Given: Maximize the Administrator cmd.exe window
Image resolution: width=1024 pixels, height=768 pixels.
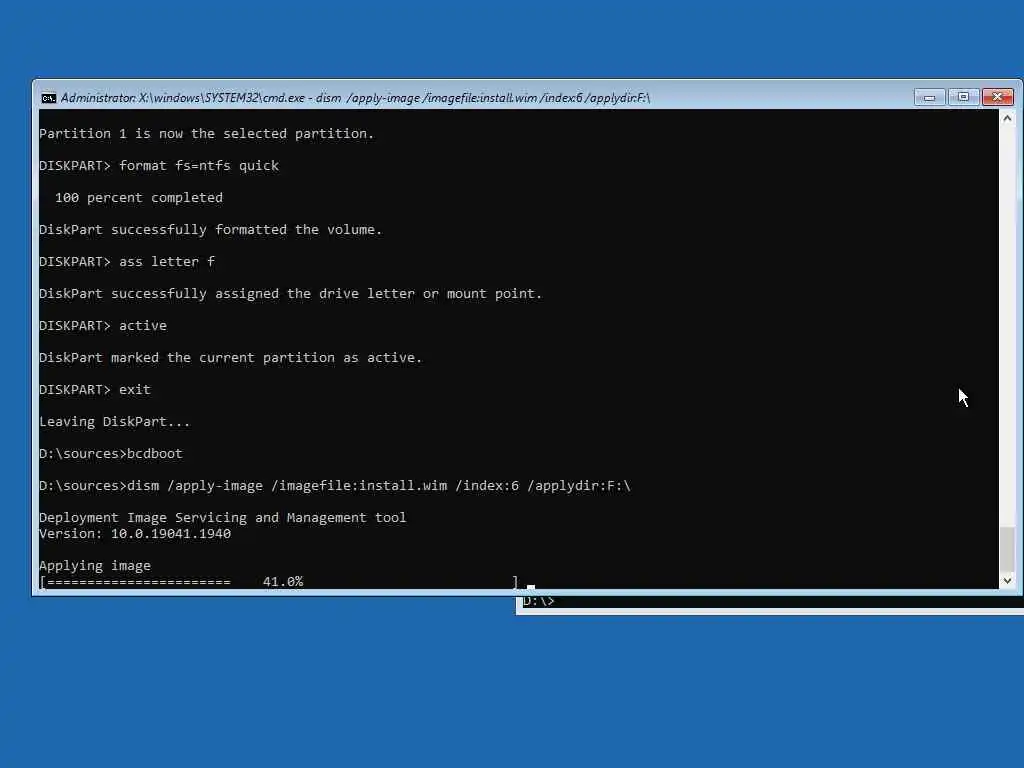Looking at the screenshot, I should [x=963, y=97].
